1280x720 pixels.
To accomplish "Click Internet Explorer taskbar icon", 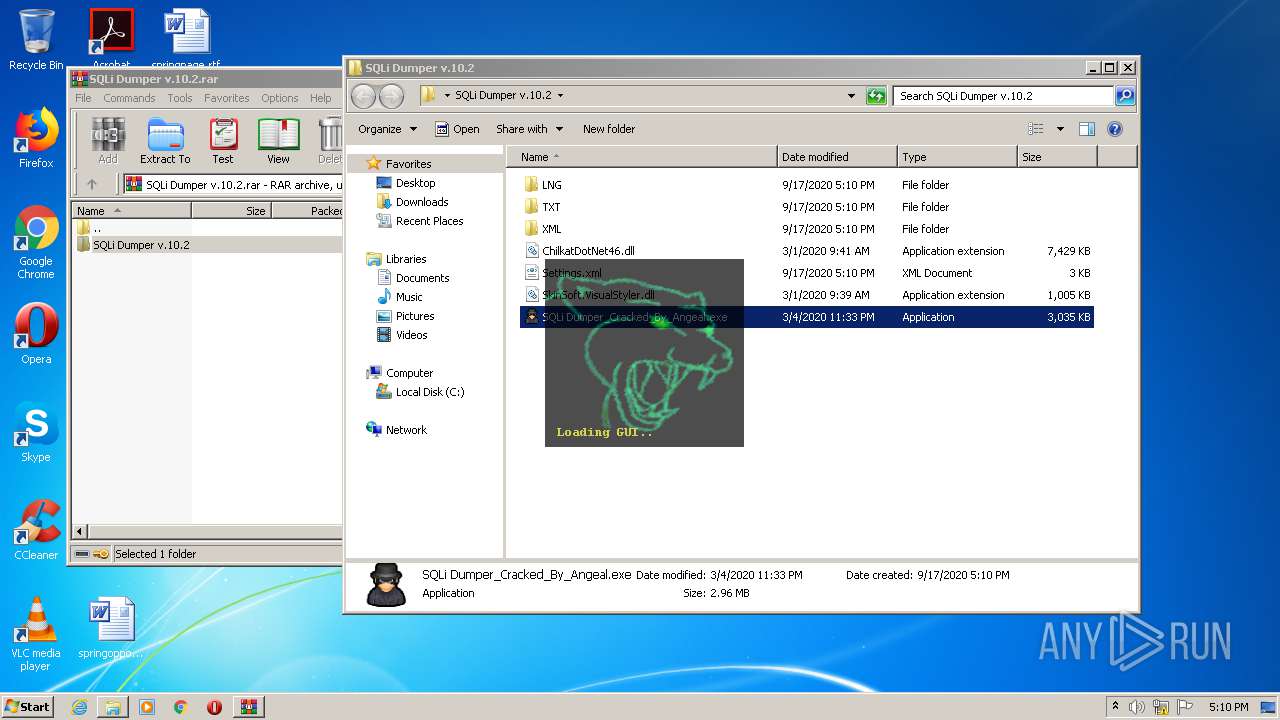I will click(79, 707).
